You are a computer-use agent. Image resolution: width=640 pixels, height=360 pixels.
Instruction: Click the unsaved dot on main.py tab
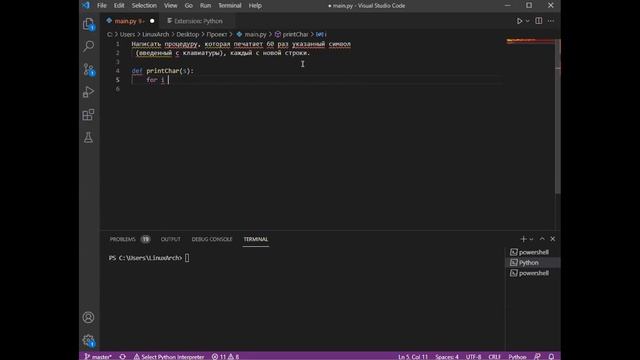coord(152,21)
